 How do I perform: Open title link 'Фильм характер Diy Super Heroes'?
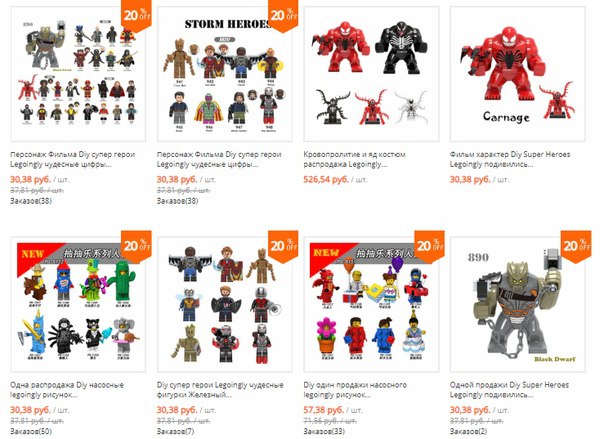(510, 154)
